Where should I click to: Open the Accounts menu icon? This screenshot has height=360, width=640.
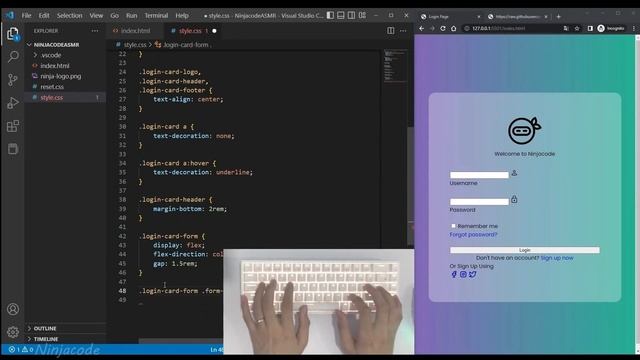[x=13, y=309]
